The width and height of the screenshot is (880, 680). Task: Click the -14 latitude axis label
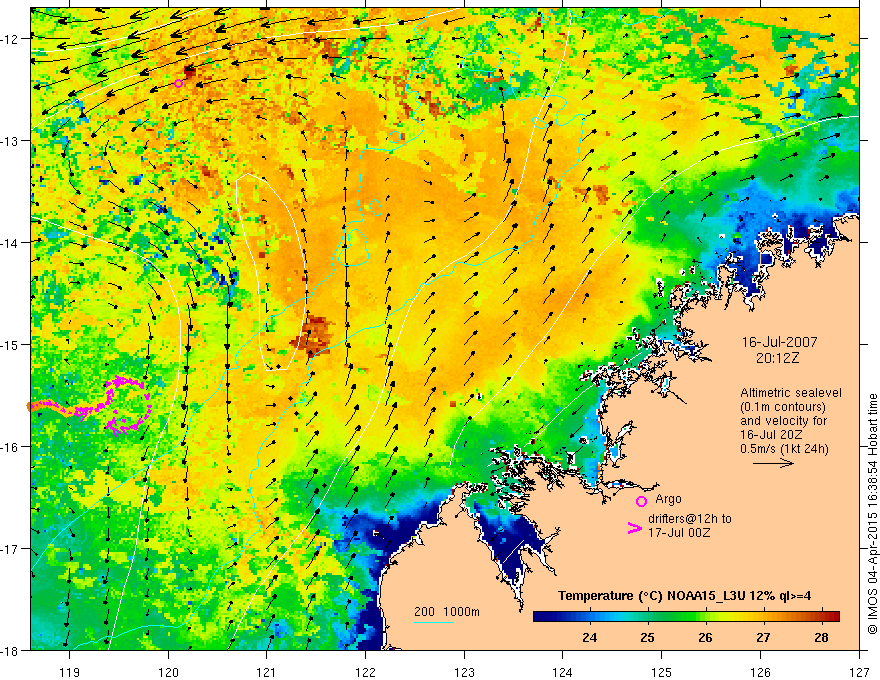click(x=10, y=243)
